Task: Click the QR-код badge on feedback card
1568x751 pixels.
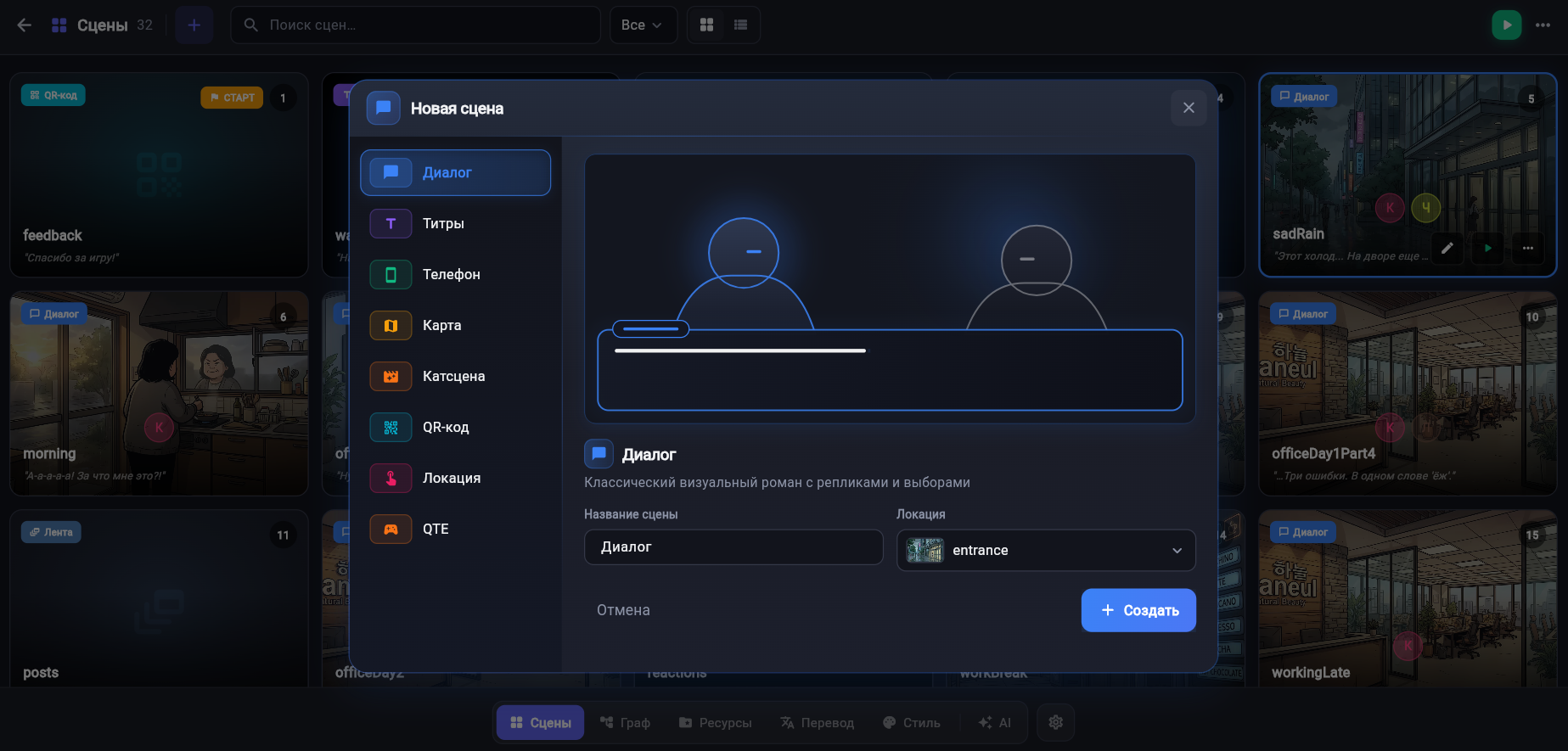Action: [53, 95]
